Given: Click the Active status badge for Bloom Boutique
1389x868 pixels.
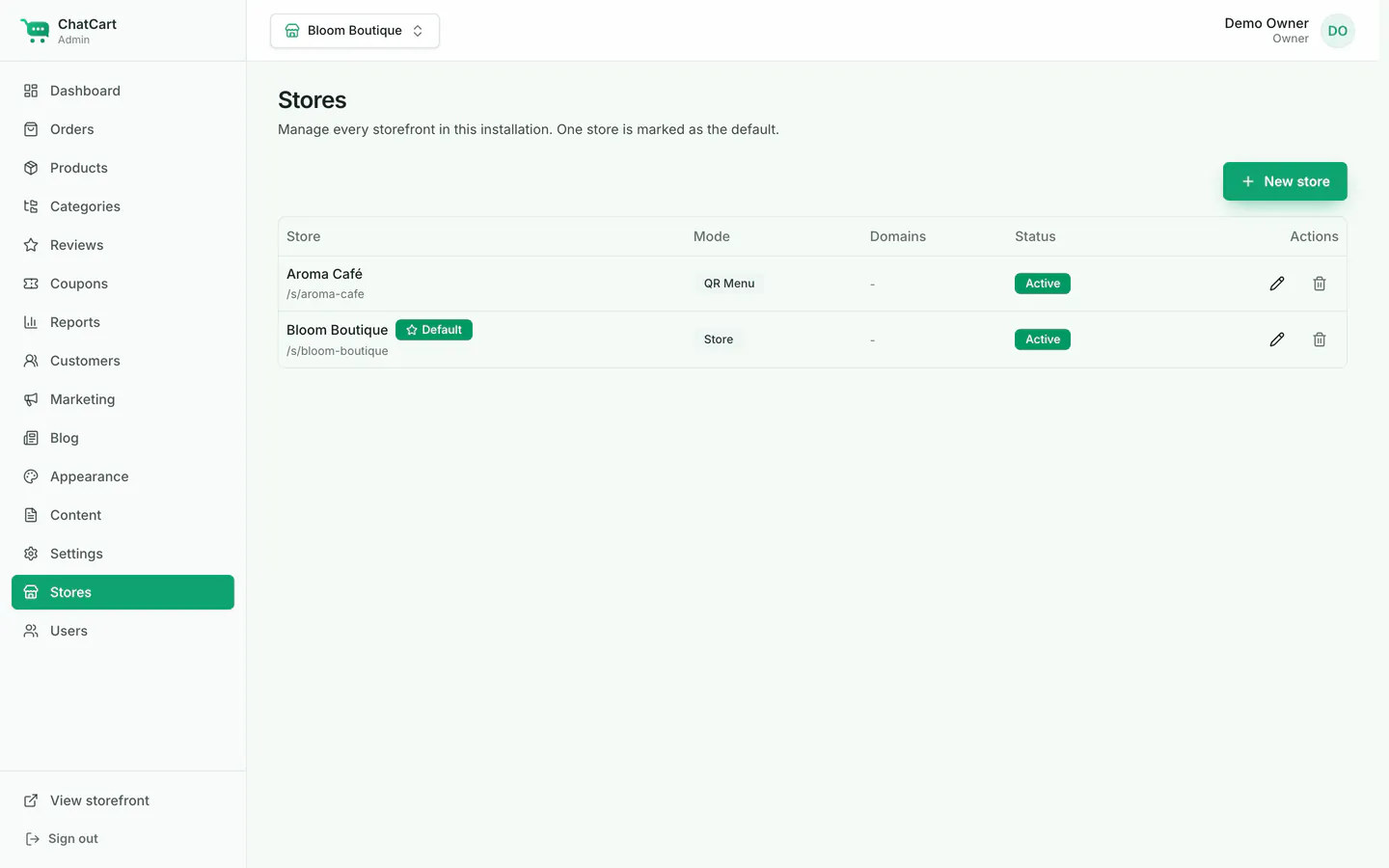Looking at the screenshot, I should click(x=1043, y=339).
